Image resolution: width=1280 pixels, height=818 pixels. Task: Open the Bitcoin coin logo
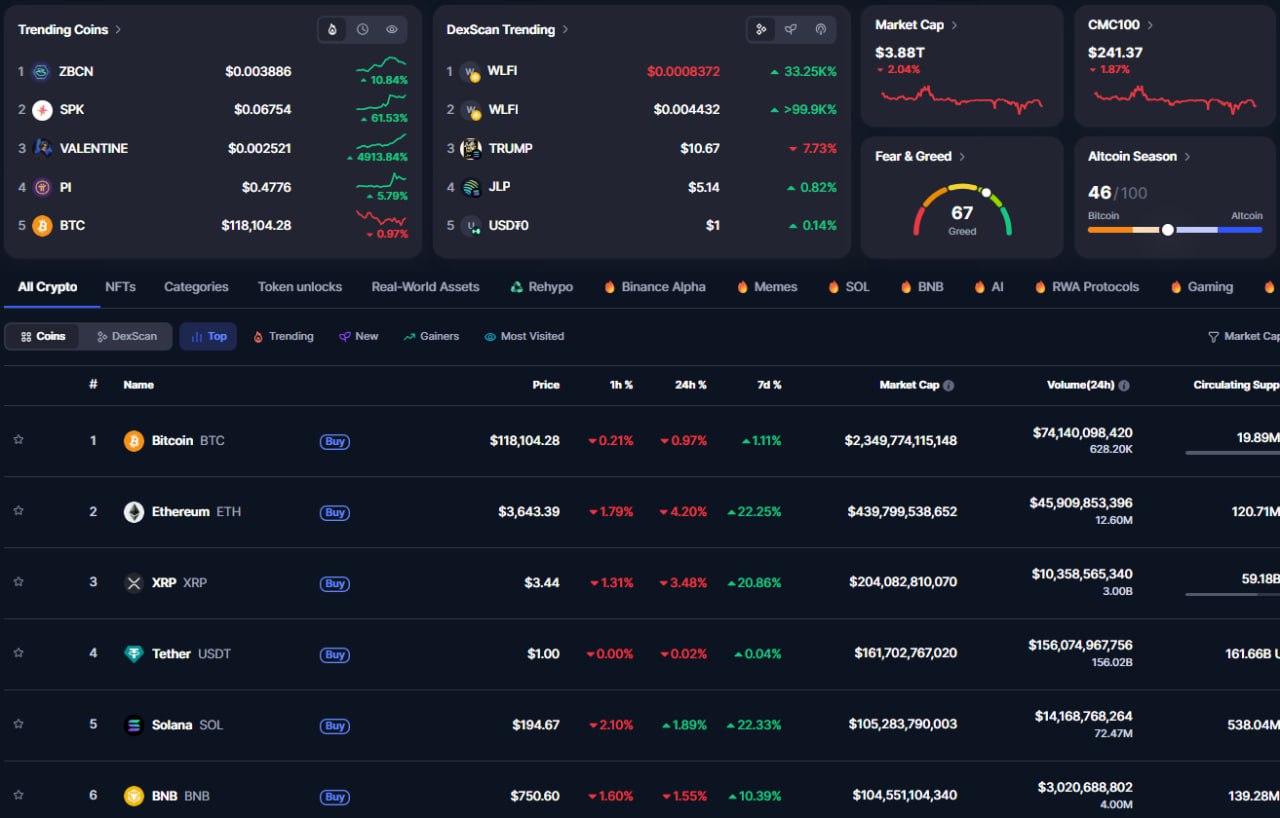tap(134, 441)
